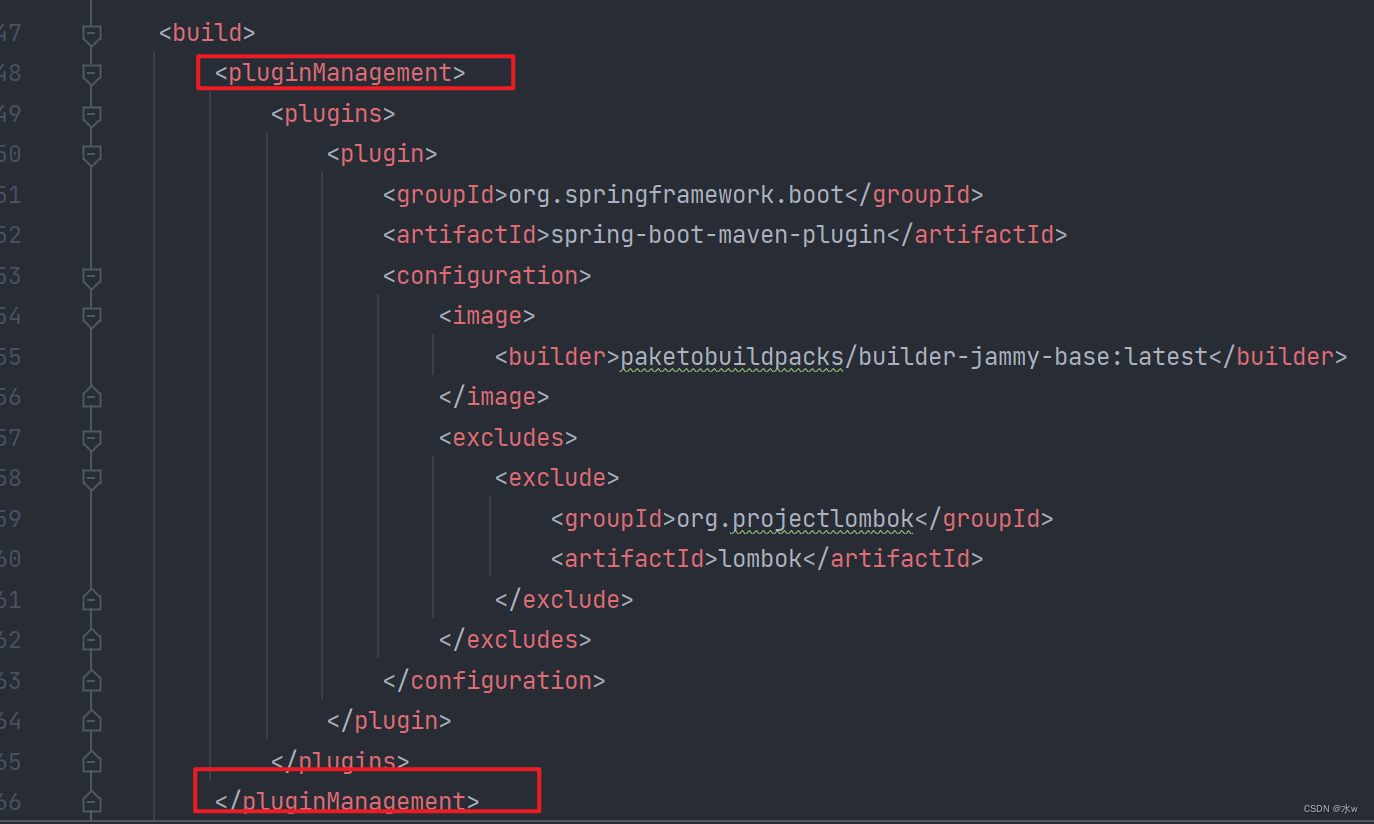Image resolution: width=1374 pixels, height=824 pixels.
Task: Collapse the fold marker beside opening <image>
Action: (91, 317)
